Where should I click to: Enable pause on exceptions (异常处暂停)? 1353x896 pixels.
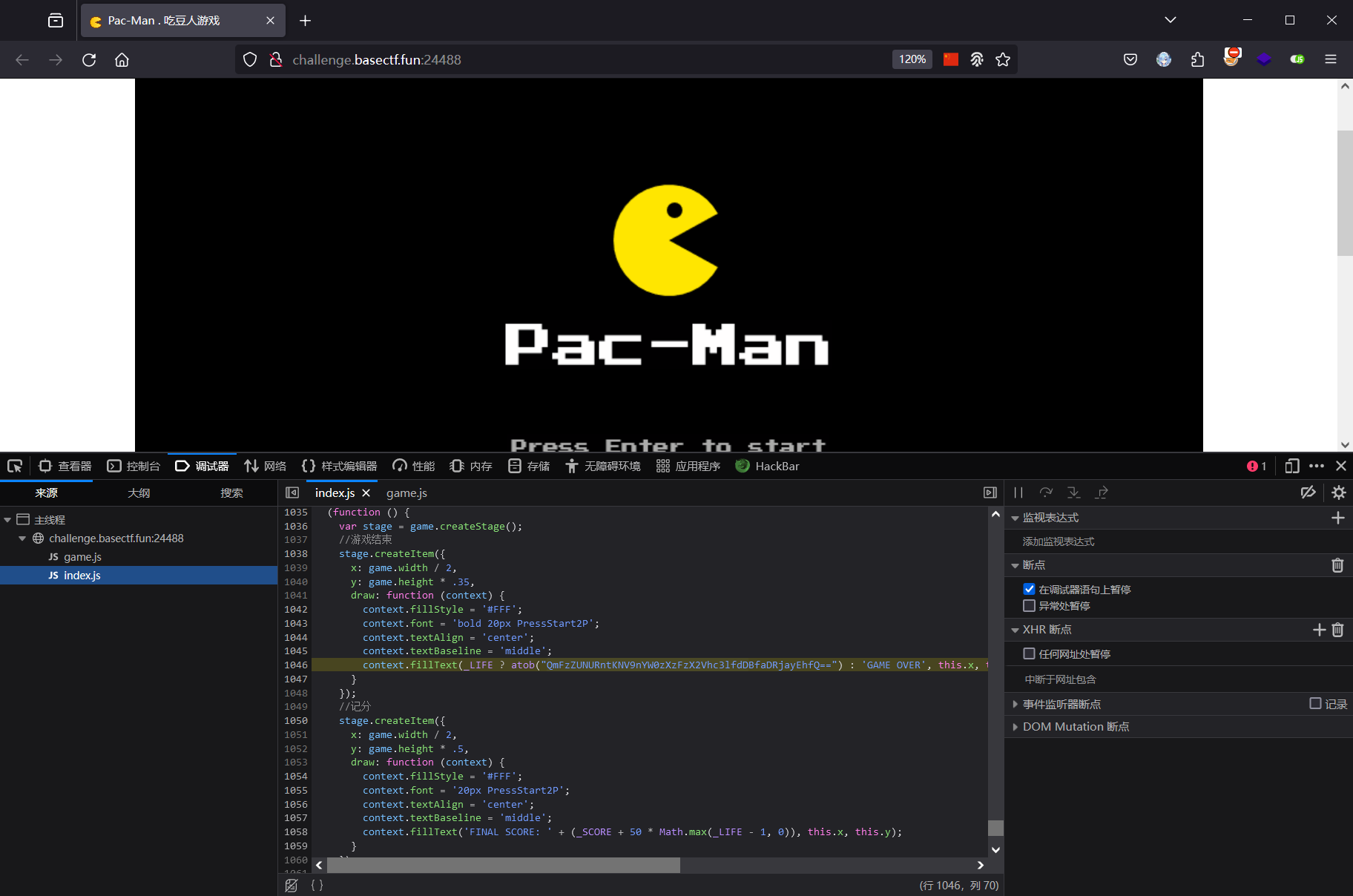(x=1029, y=605)
